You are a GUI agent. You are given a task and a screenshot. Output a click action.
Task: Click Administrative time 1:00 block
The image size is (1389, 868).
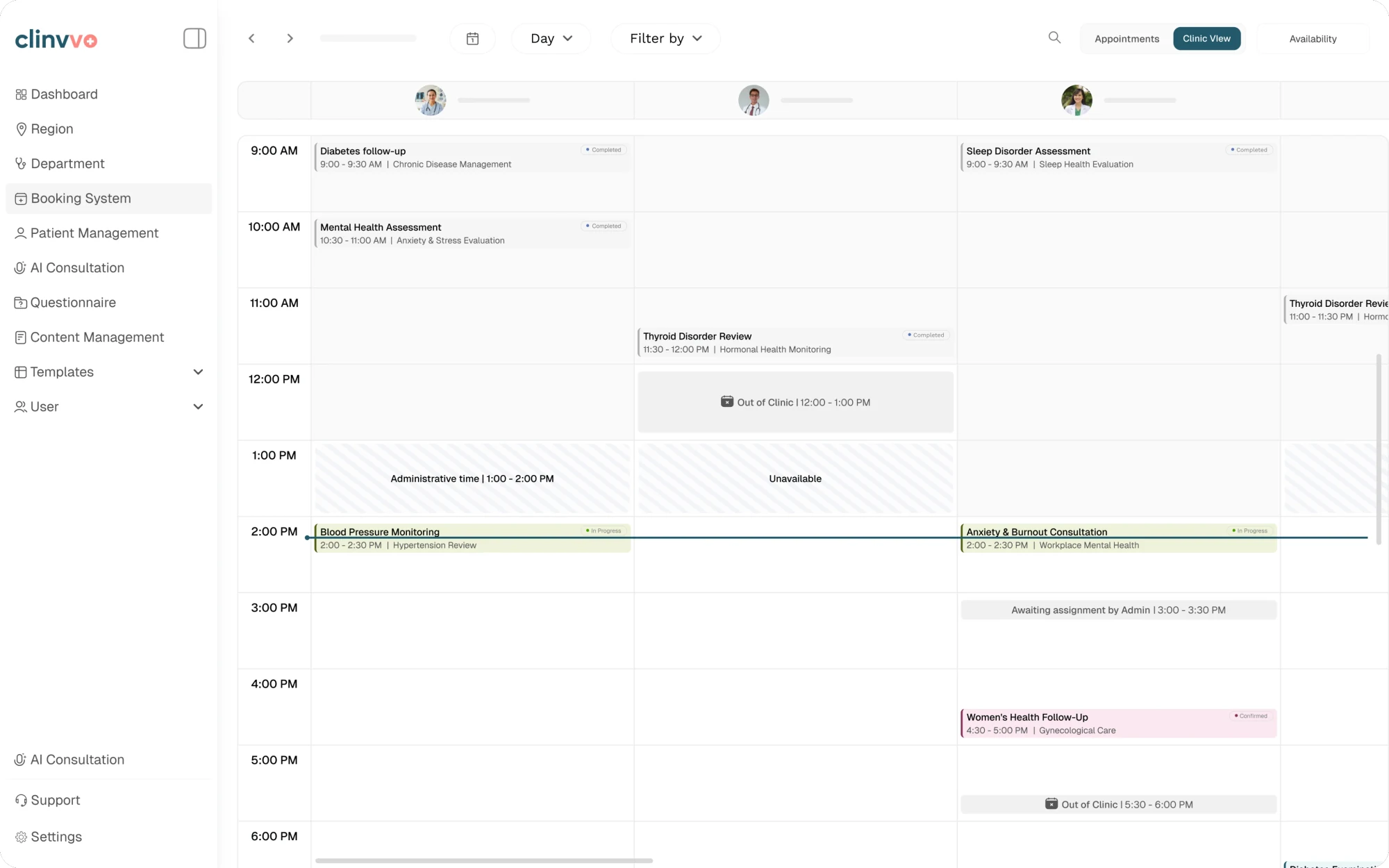pyautogui.click(x=472, y=478)
